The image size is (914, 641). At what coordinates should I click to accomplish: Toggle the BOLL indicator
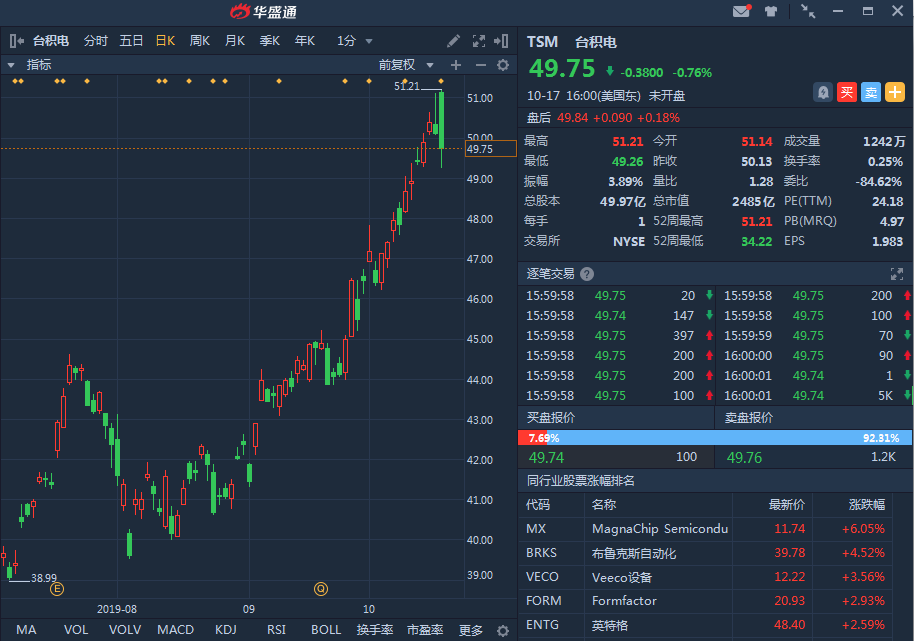pos(326,630)
